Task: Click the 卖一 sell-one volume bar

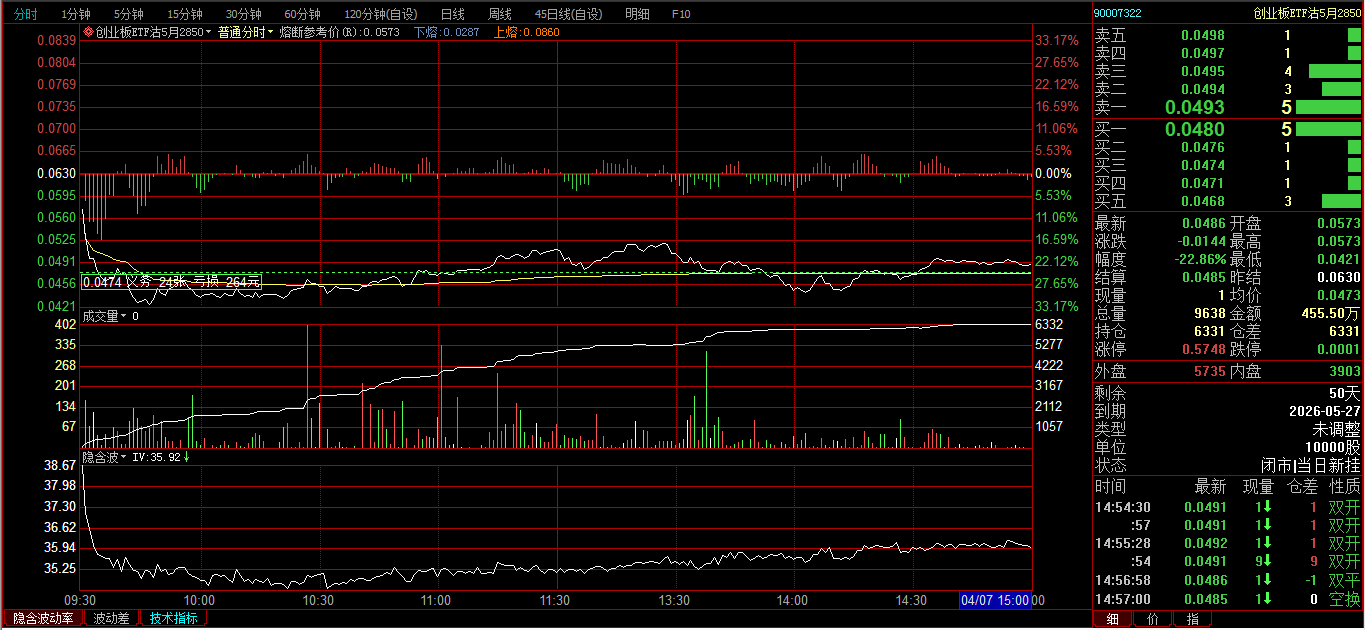Action: tap(1328, 107)
